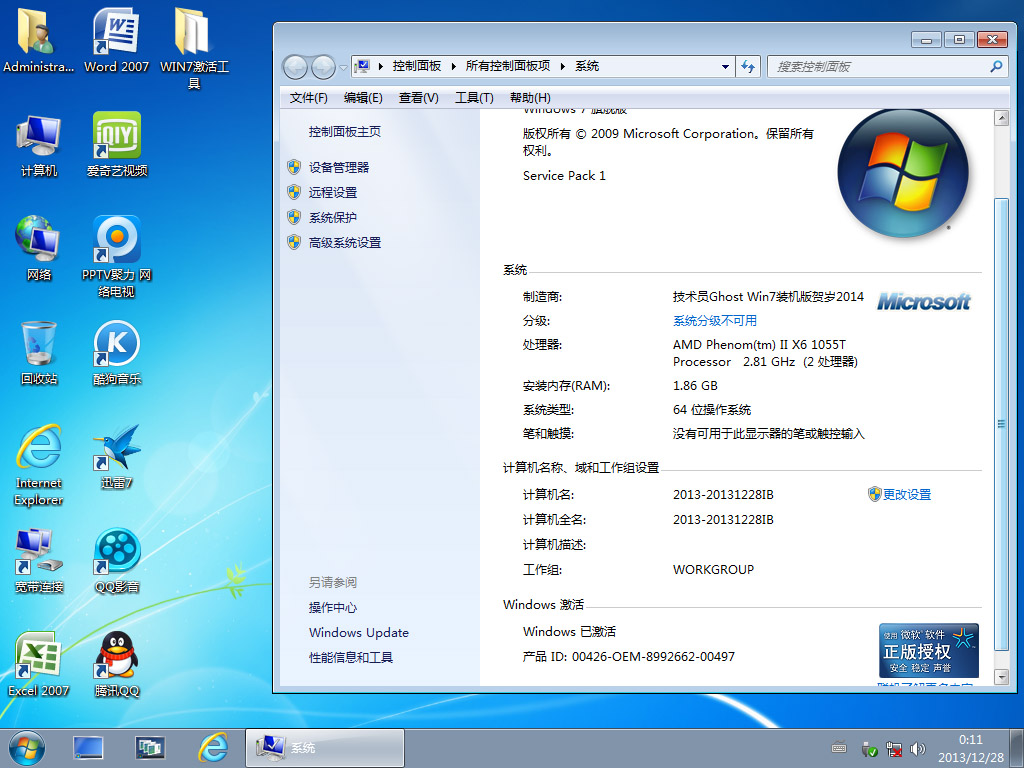
Task: Click Show Desktop taskbar icon
Action: (x=88, y=748)
